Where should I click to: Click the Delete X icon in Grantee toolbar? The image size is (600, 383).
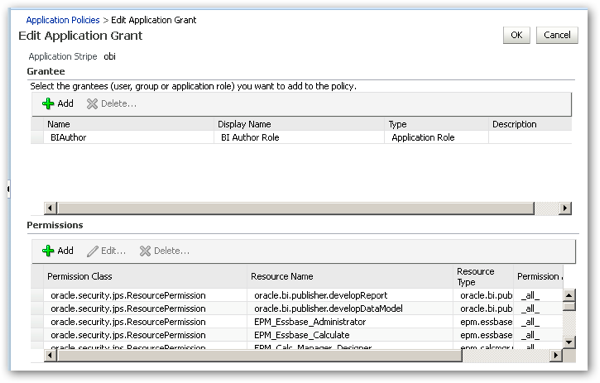pyautogui.click(x=92, y=104)
